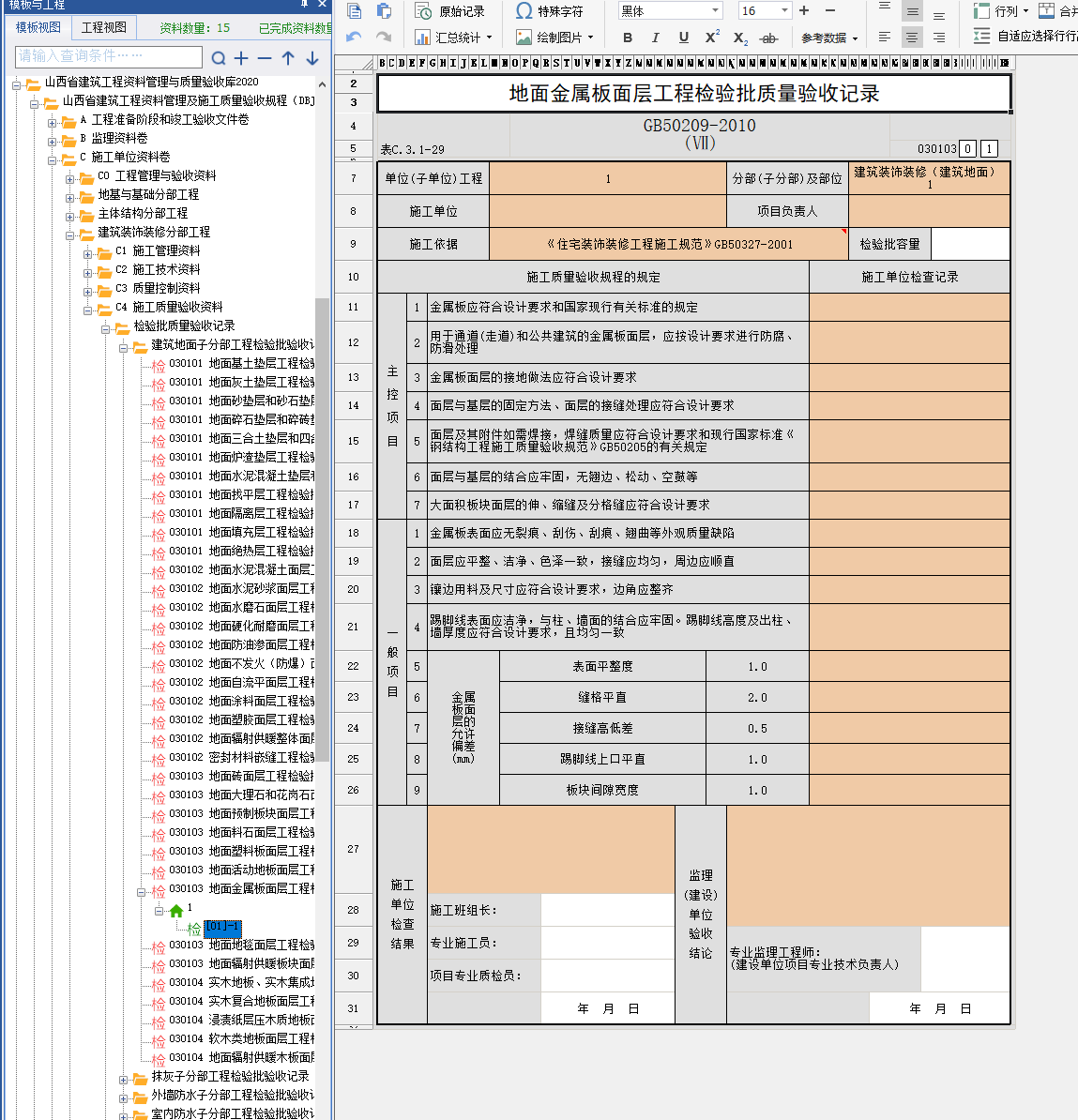The height and width of the screenshot is (1120, 1078).
Task: Expand 地基与基础分部工程 node
Action: (70, 198)
